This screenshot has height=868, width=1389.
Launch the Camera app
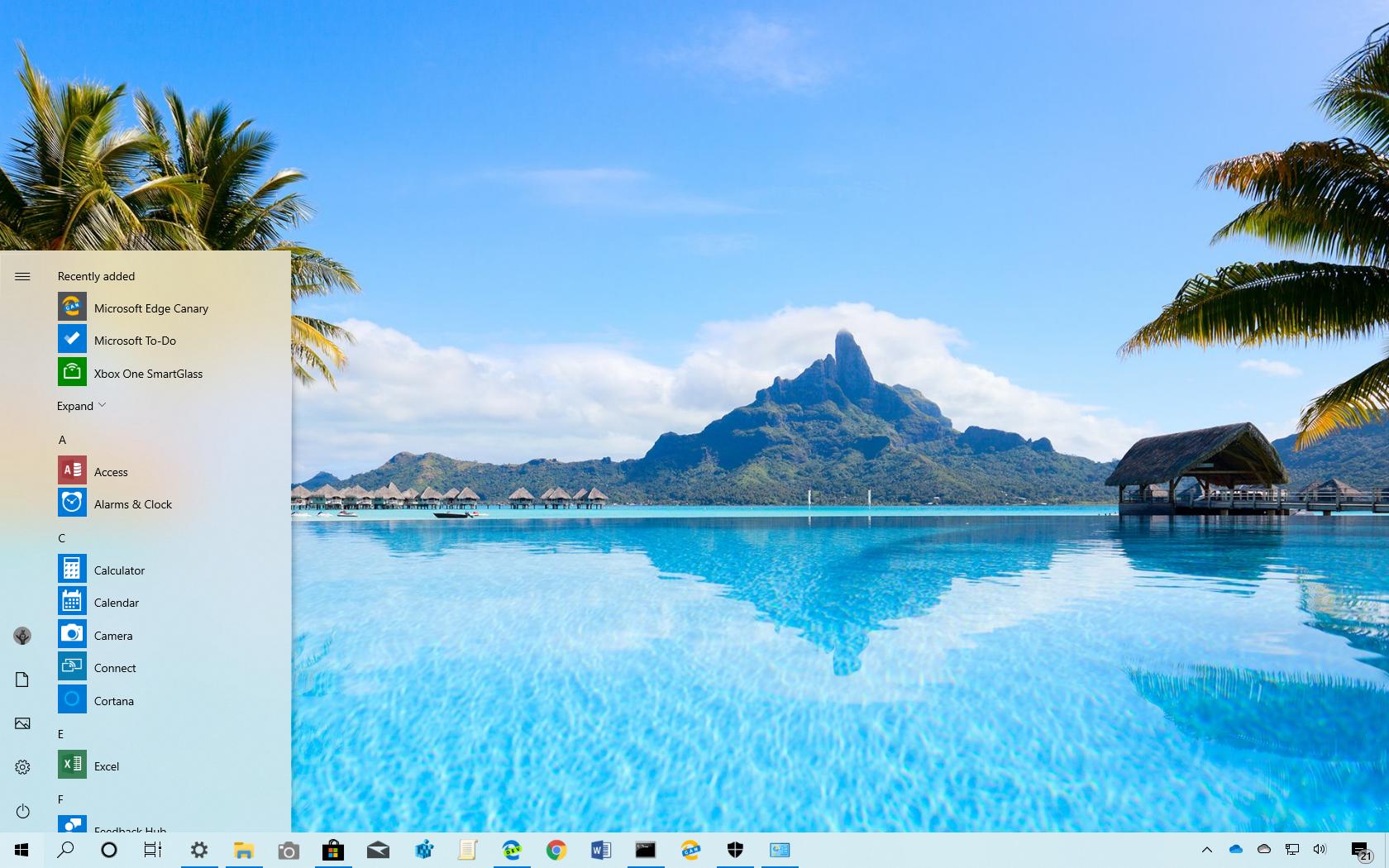[113, 635]
